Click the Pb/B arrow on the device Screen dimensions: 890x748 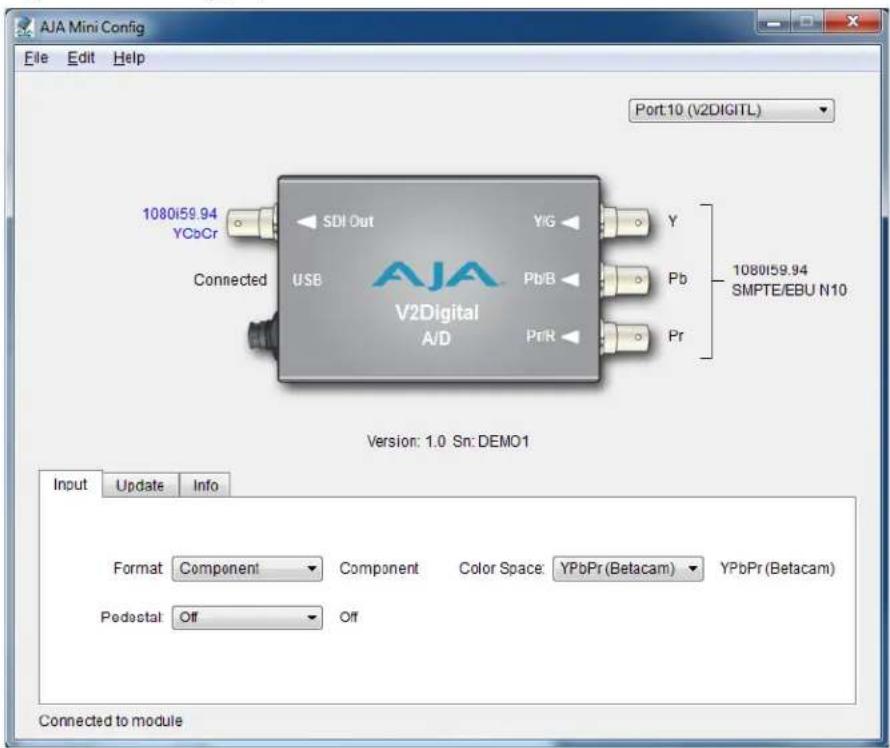(x=570, y=279)
